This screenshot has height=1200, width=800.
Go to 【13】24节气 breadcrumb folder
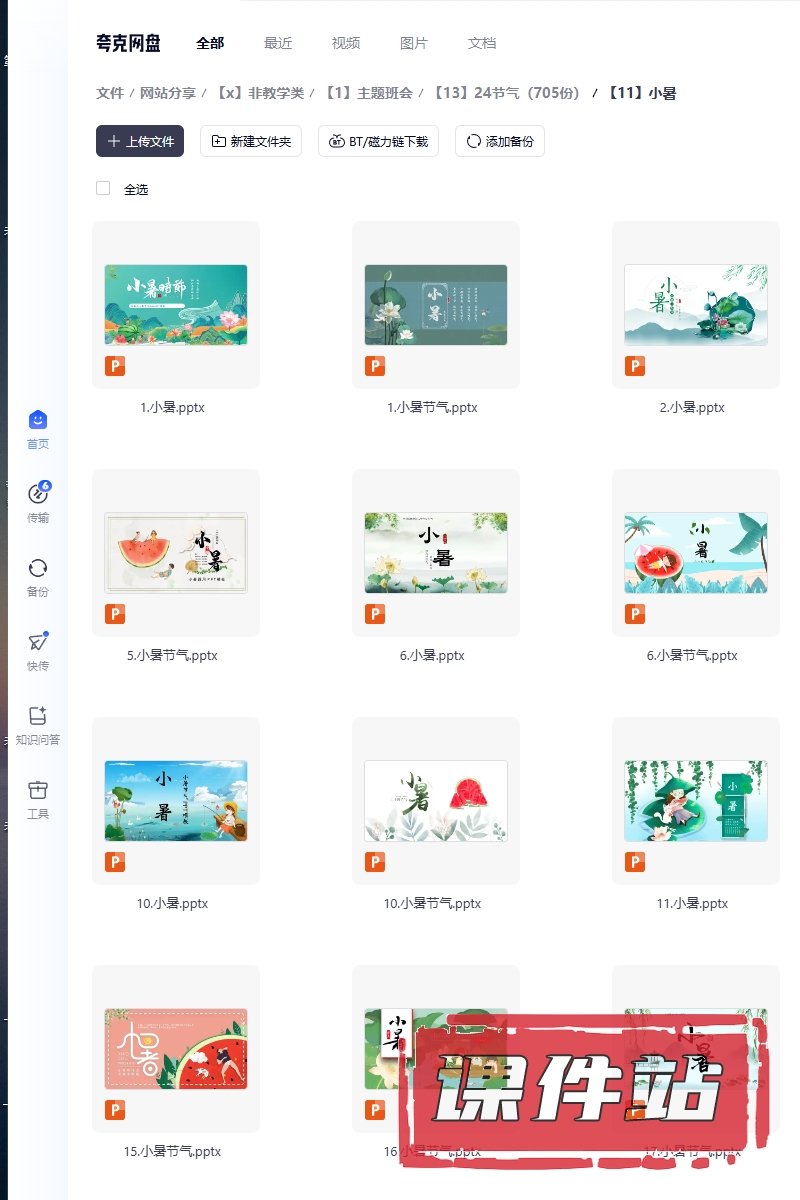(505, 93)
